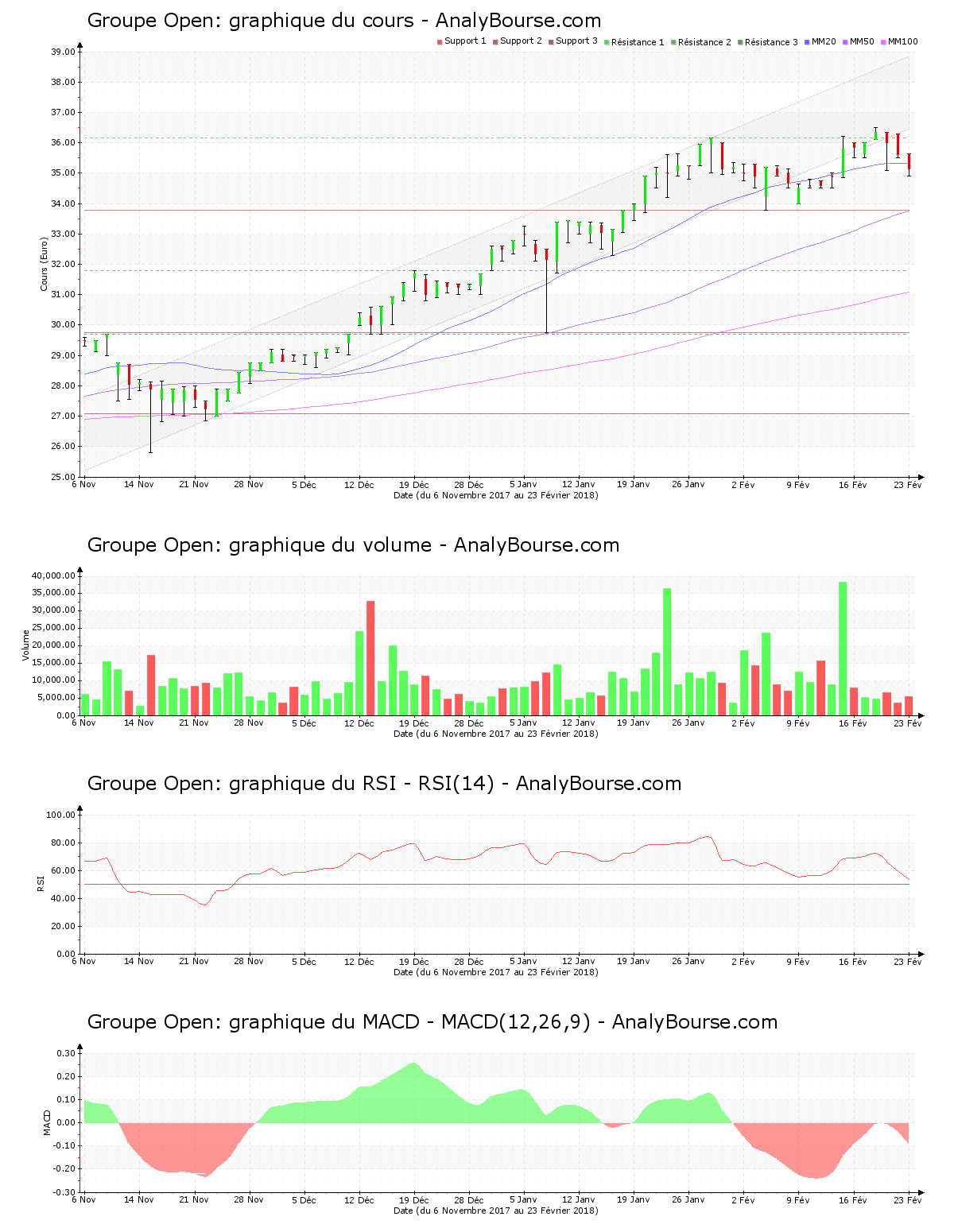
Task: Click the 'Volume' axis title
Action: tap(26, 645)
